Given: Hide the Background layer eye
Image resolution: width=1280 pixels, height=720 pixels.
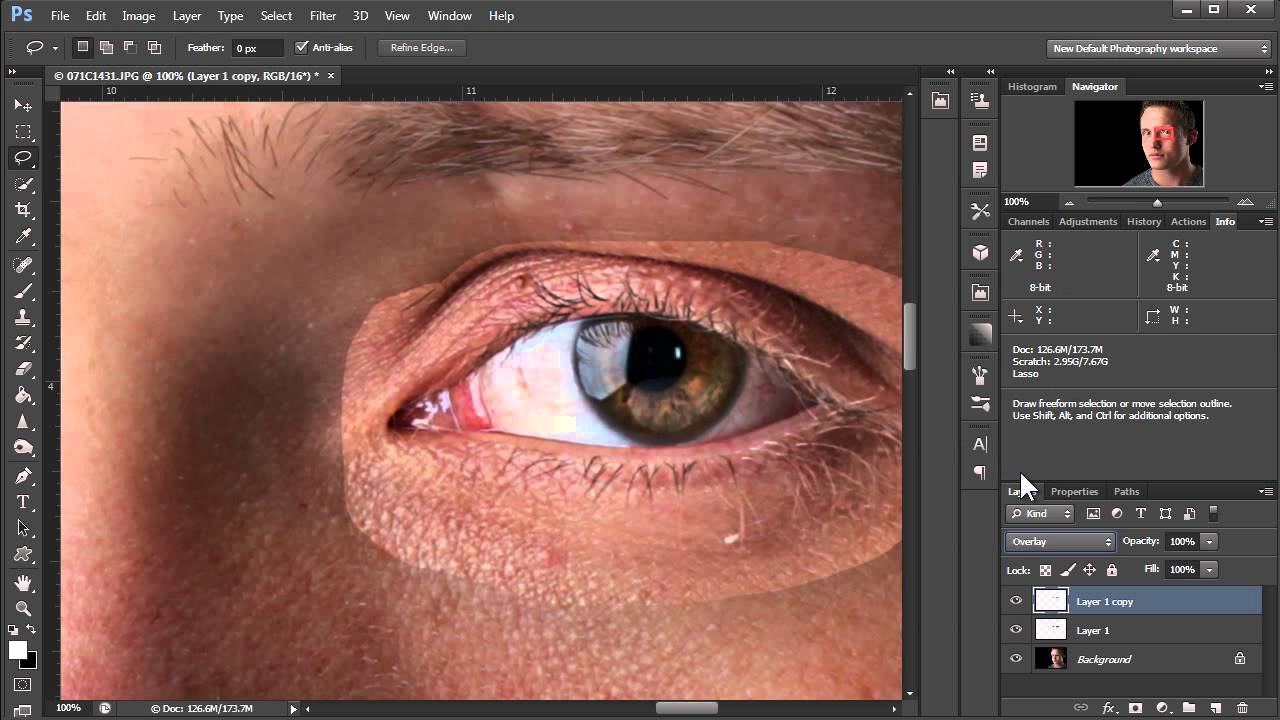Looking at the screenshot, I should 1016,659.
